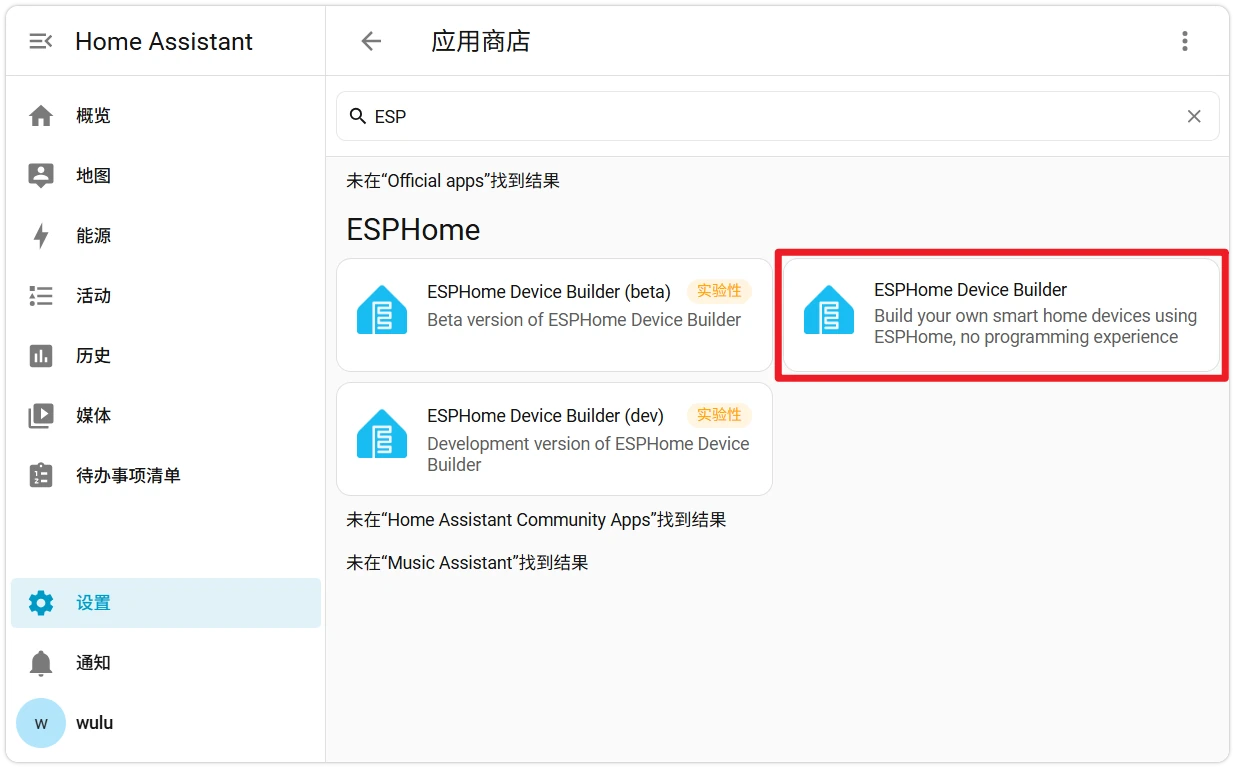1235x768 pixels.
Task: Click the ESPHome logo on the stable card
Action: tap(829, 310)
